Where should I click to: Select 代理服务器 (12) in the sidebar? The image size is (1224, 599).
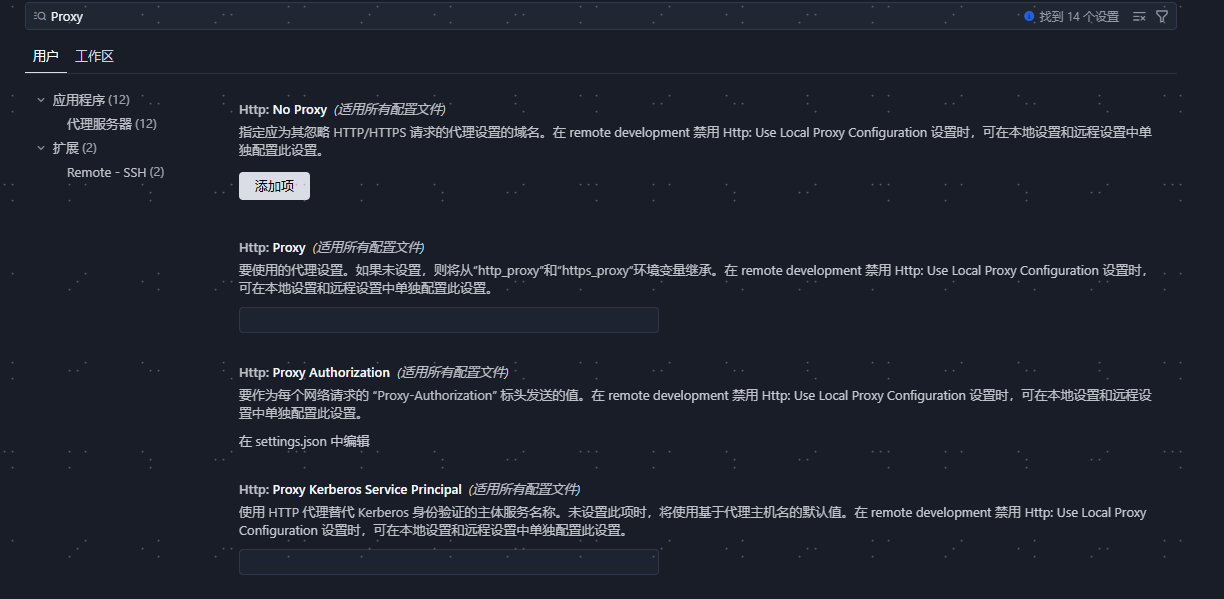[111, 124]
